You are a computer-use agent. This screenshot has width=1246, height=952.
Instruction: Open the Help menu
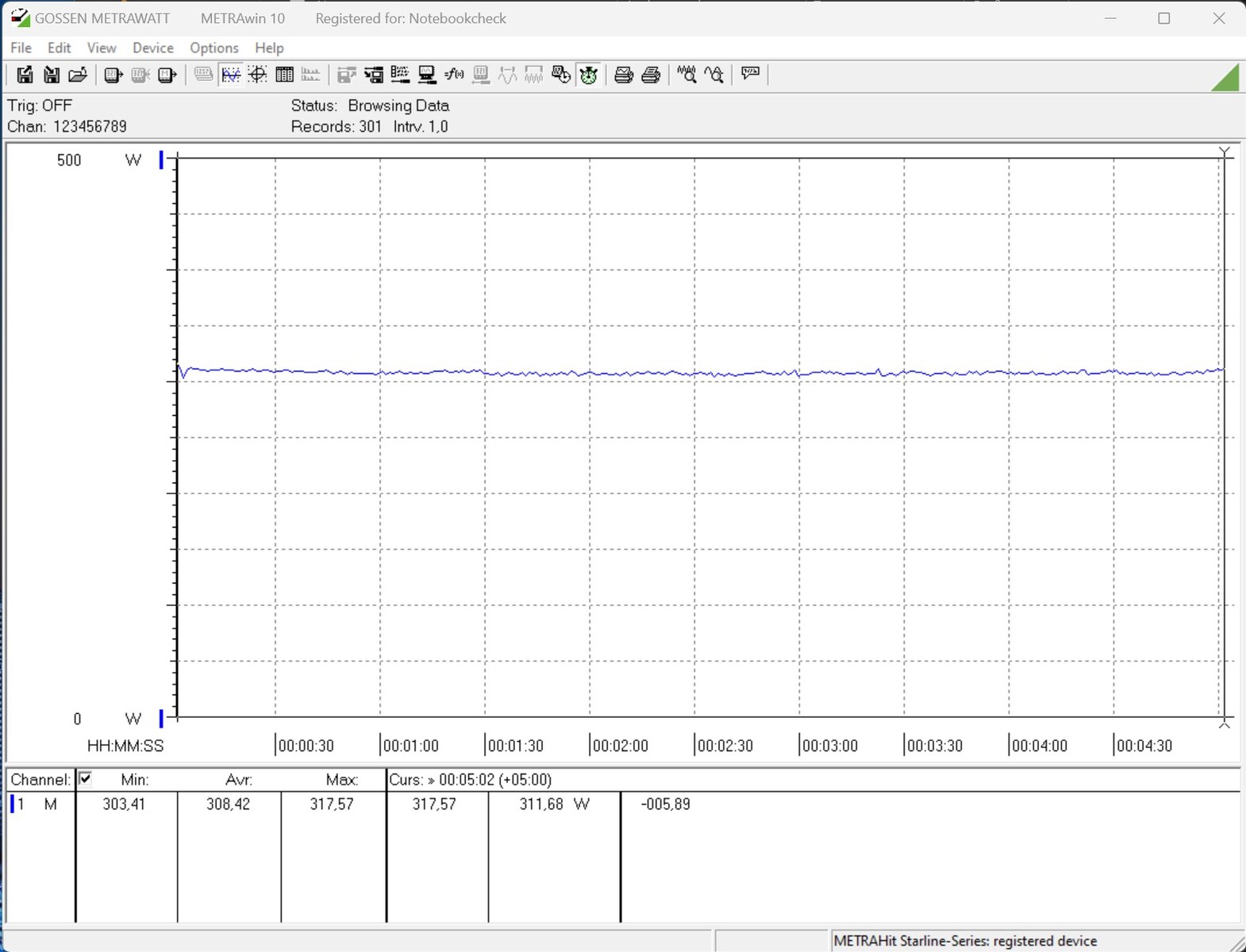269,48
